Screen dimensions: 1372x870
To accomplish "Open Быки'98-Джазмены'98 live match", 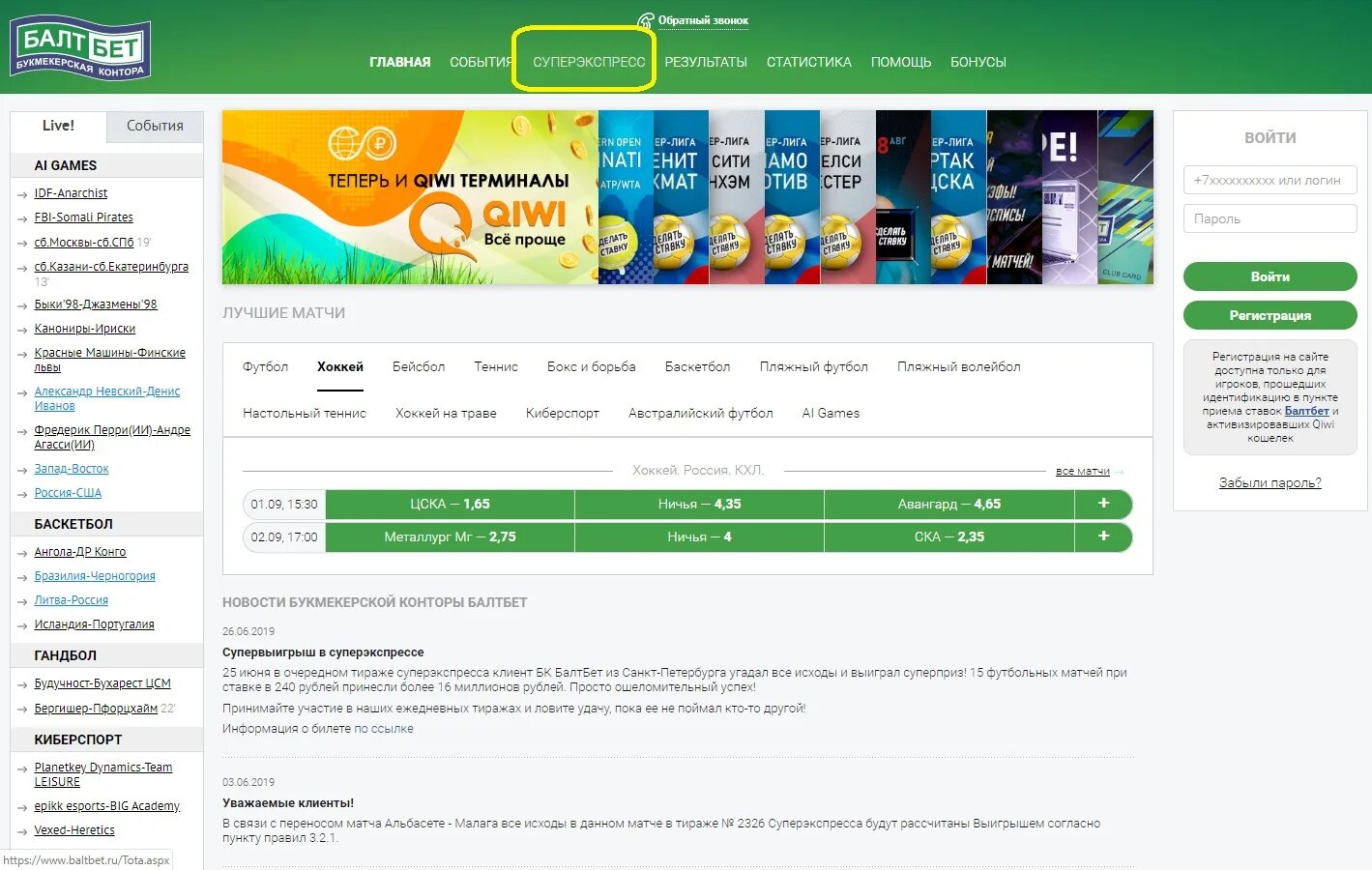I will coord(96,304).
